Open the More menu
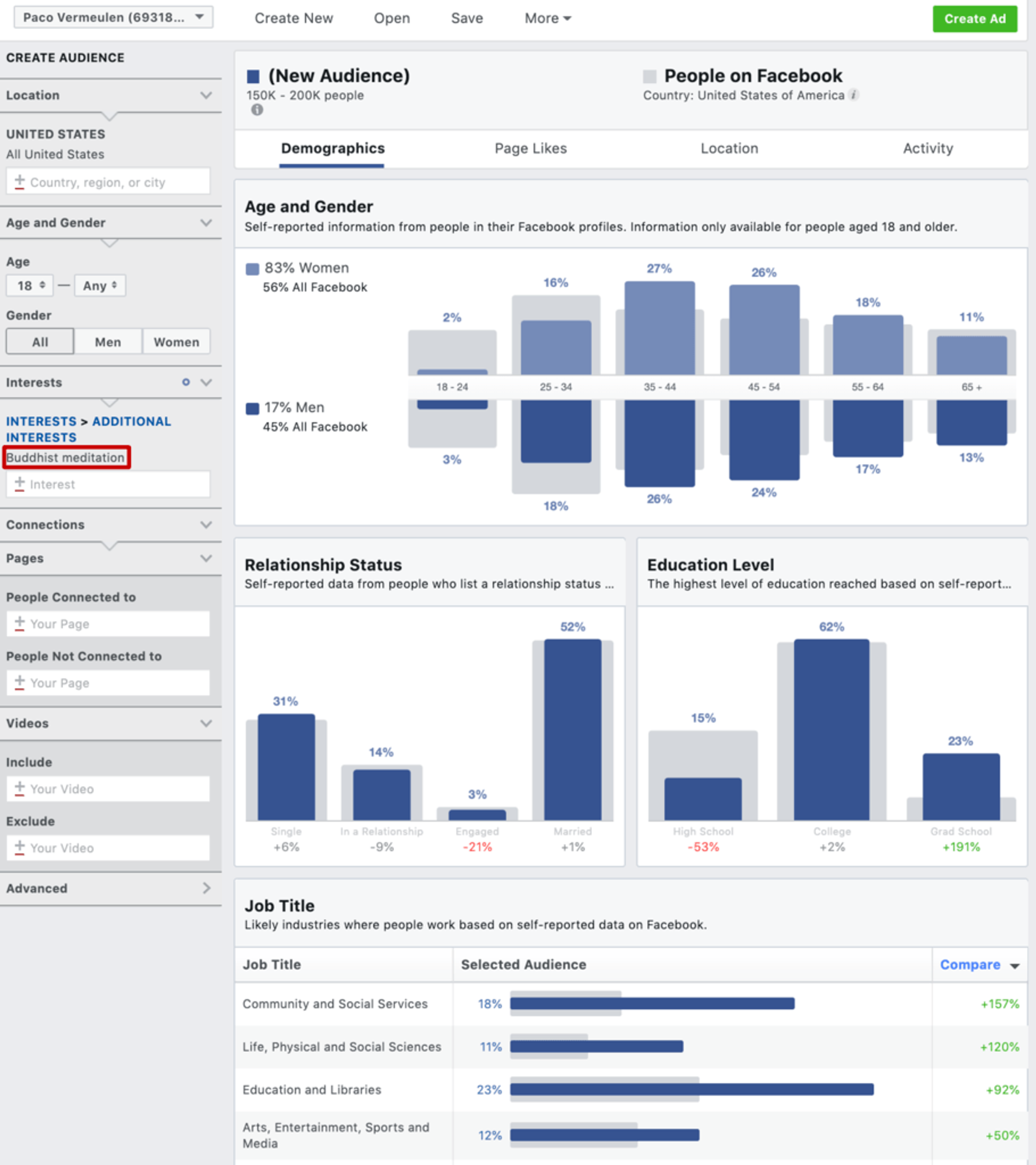The width and height of the screenshot is (1036, 1165). 547,18
